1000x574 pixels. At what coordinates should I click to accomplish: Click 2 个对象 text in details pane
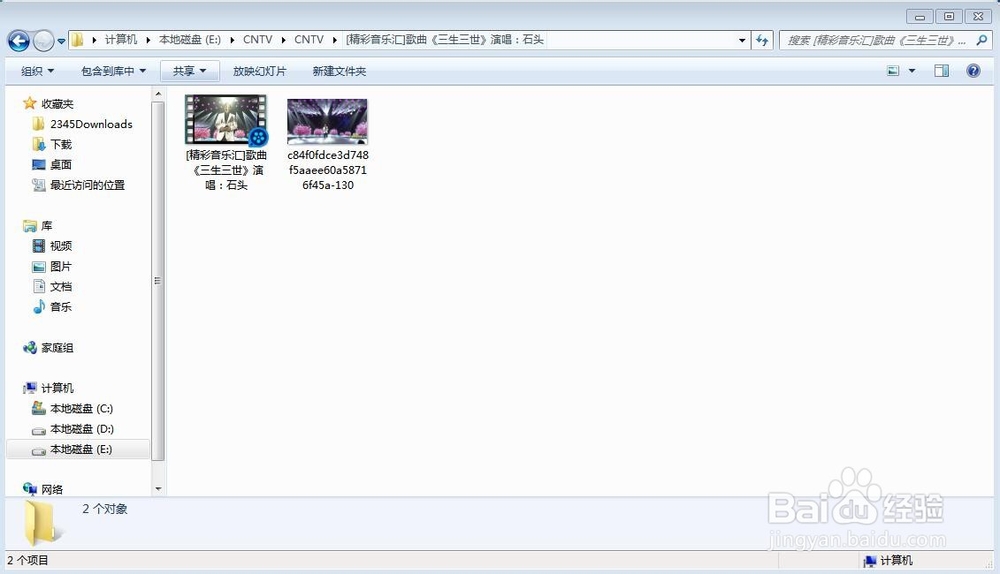tap(105, 509)
